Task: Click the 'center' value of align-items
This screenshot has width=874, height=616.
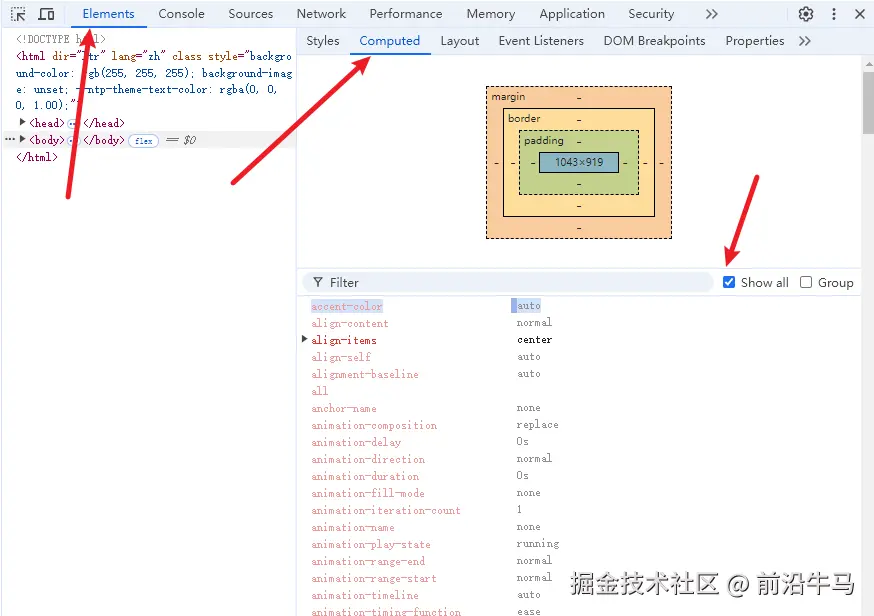Action: click(x=535, y=340)
